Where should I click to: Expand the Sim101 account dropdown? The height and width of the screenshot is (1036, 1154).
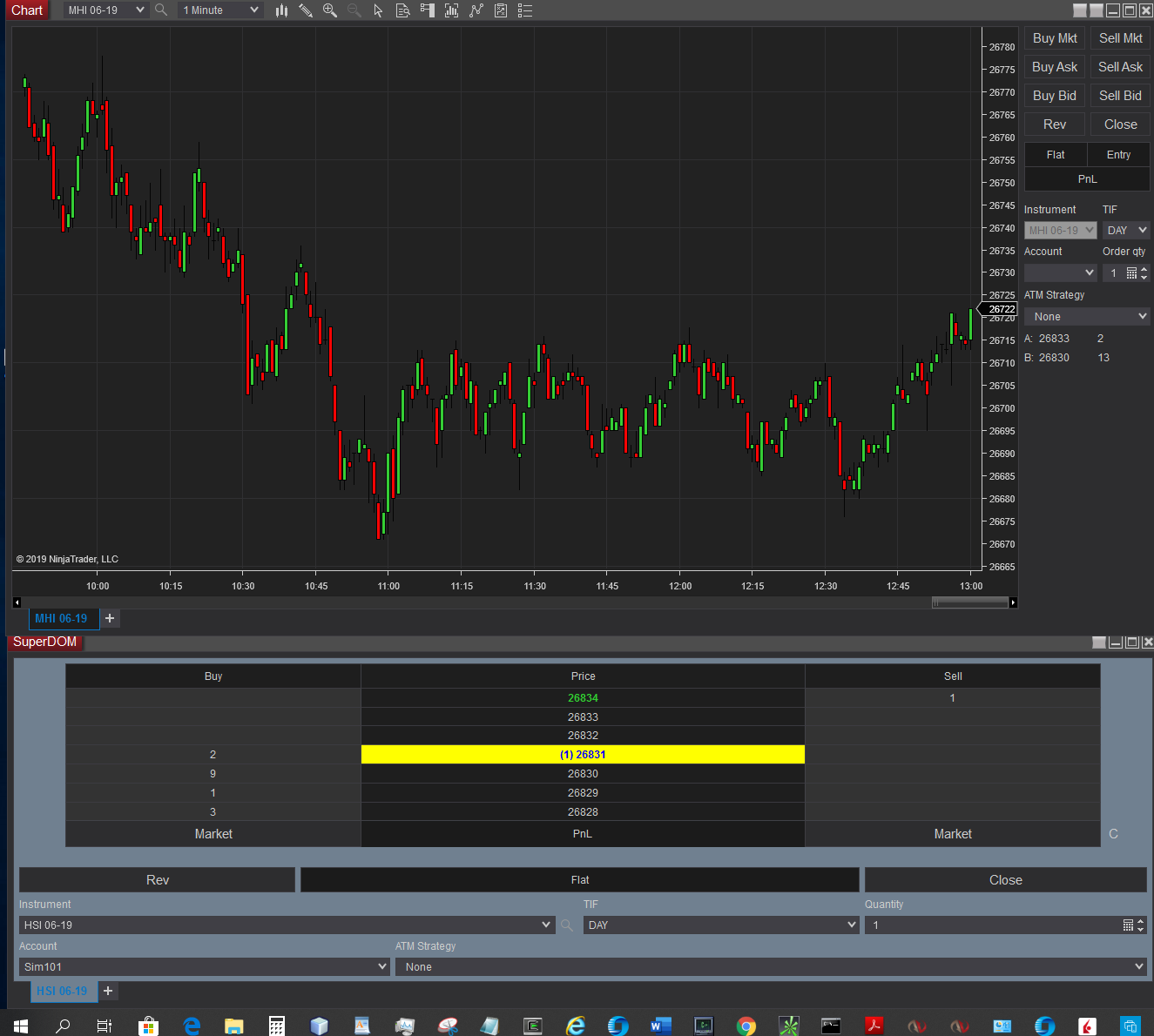coord(382,967)
